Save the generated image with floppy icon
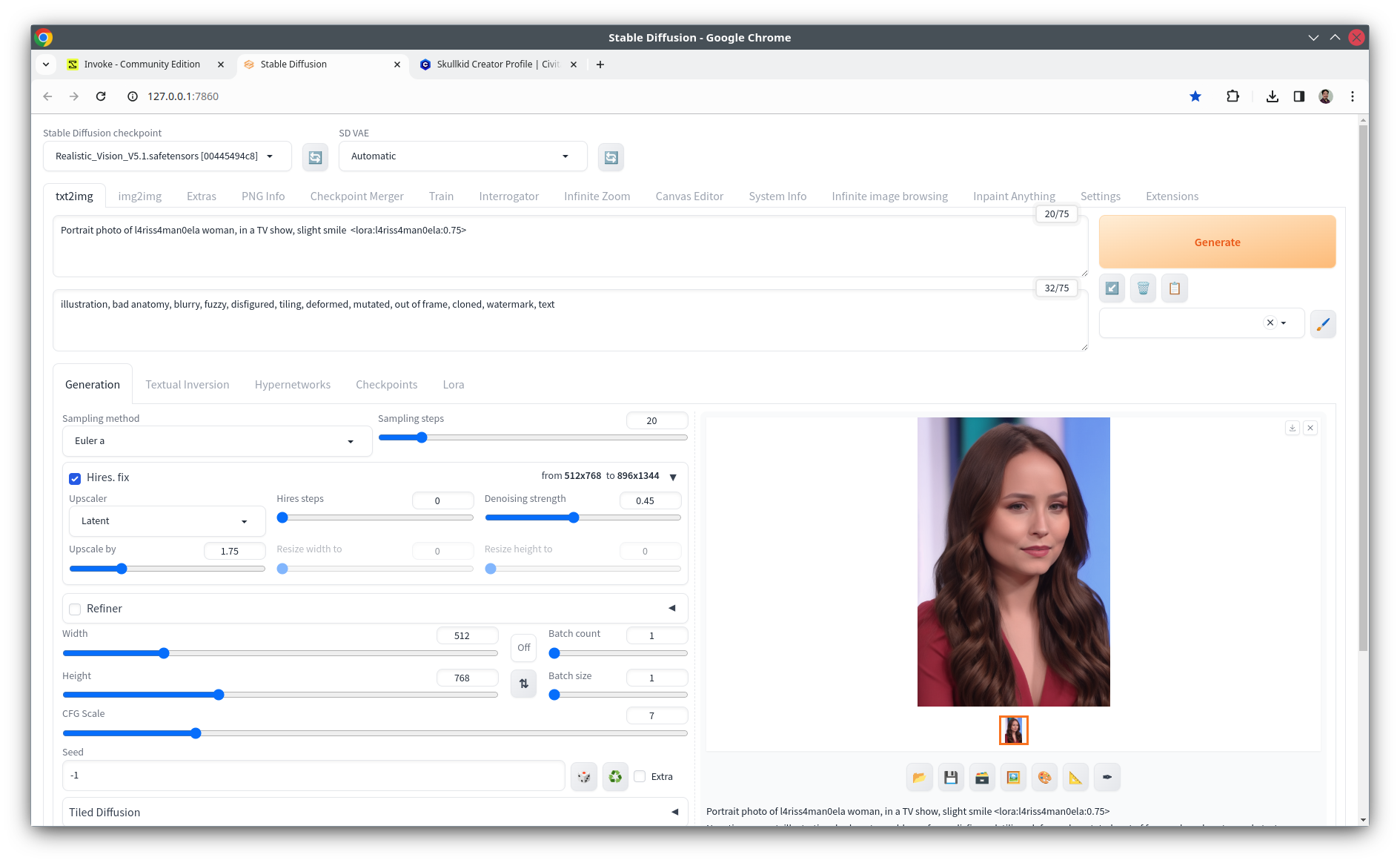Image resolution: width=1400 pixels, height=863 pixels. click(x=951, y=778)
